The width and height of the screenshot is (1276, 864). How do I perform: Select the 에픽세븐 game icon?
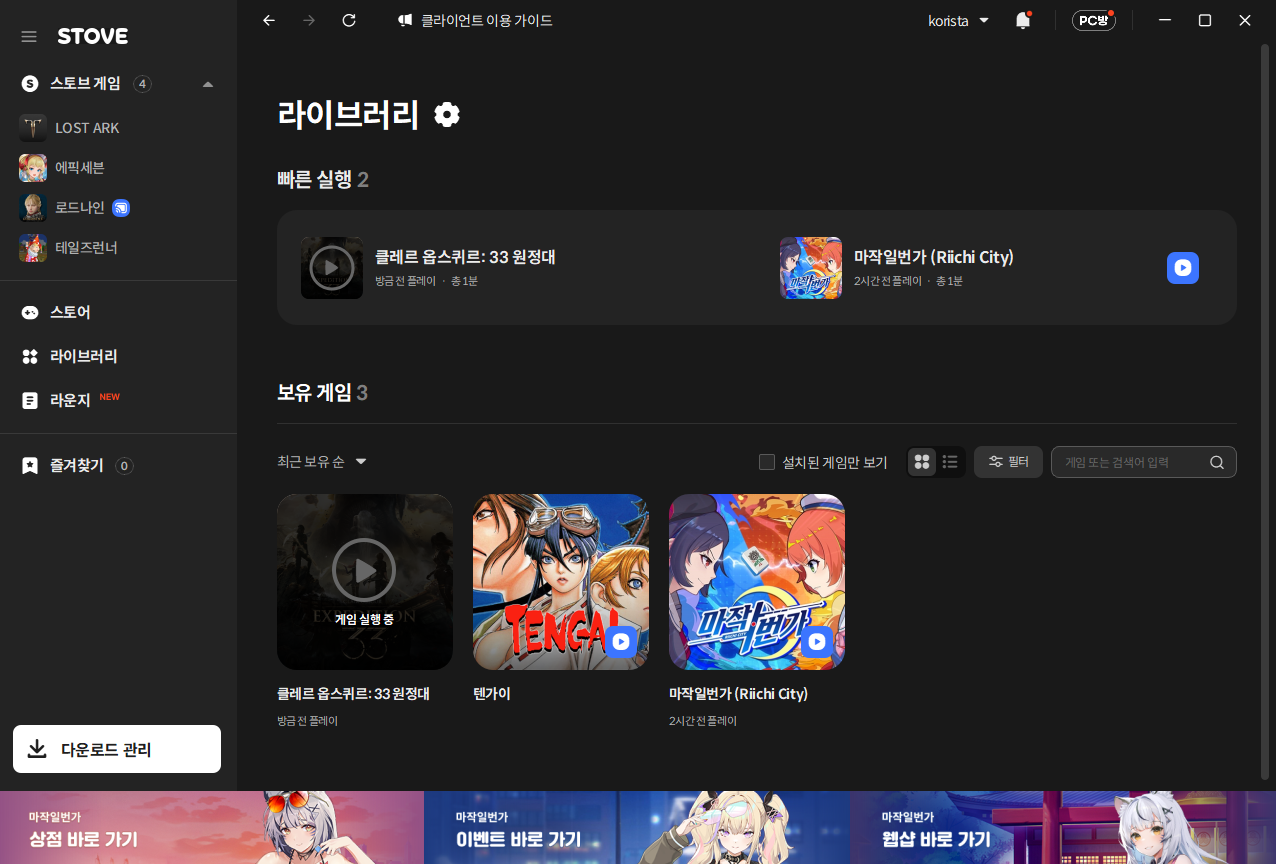[x=33, y=168]
